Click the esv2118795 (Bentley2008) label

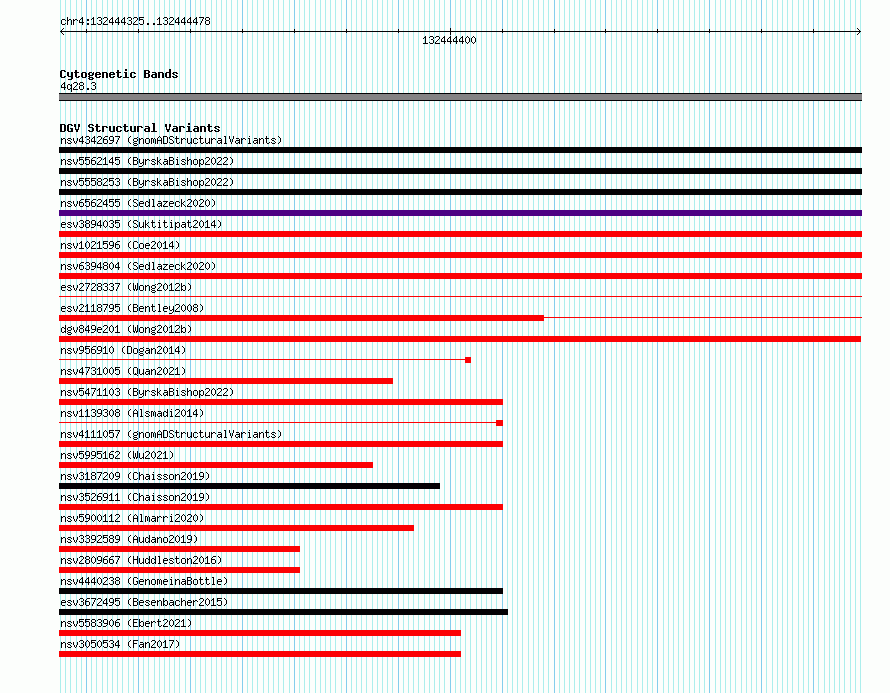(132, 308)
